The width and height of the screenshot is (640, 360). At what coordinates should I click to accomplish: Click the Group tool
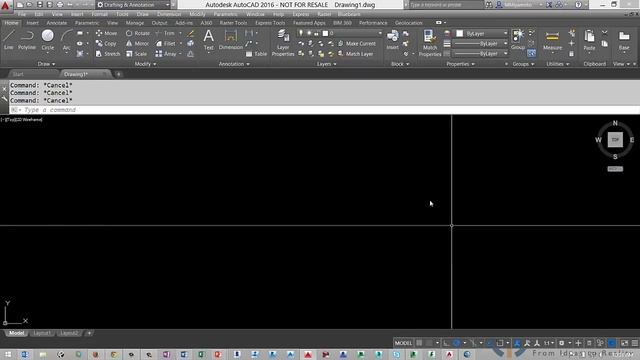point(518,40)
